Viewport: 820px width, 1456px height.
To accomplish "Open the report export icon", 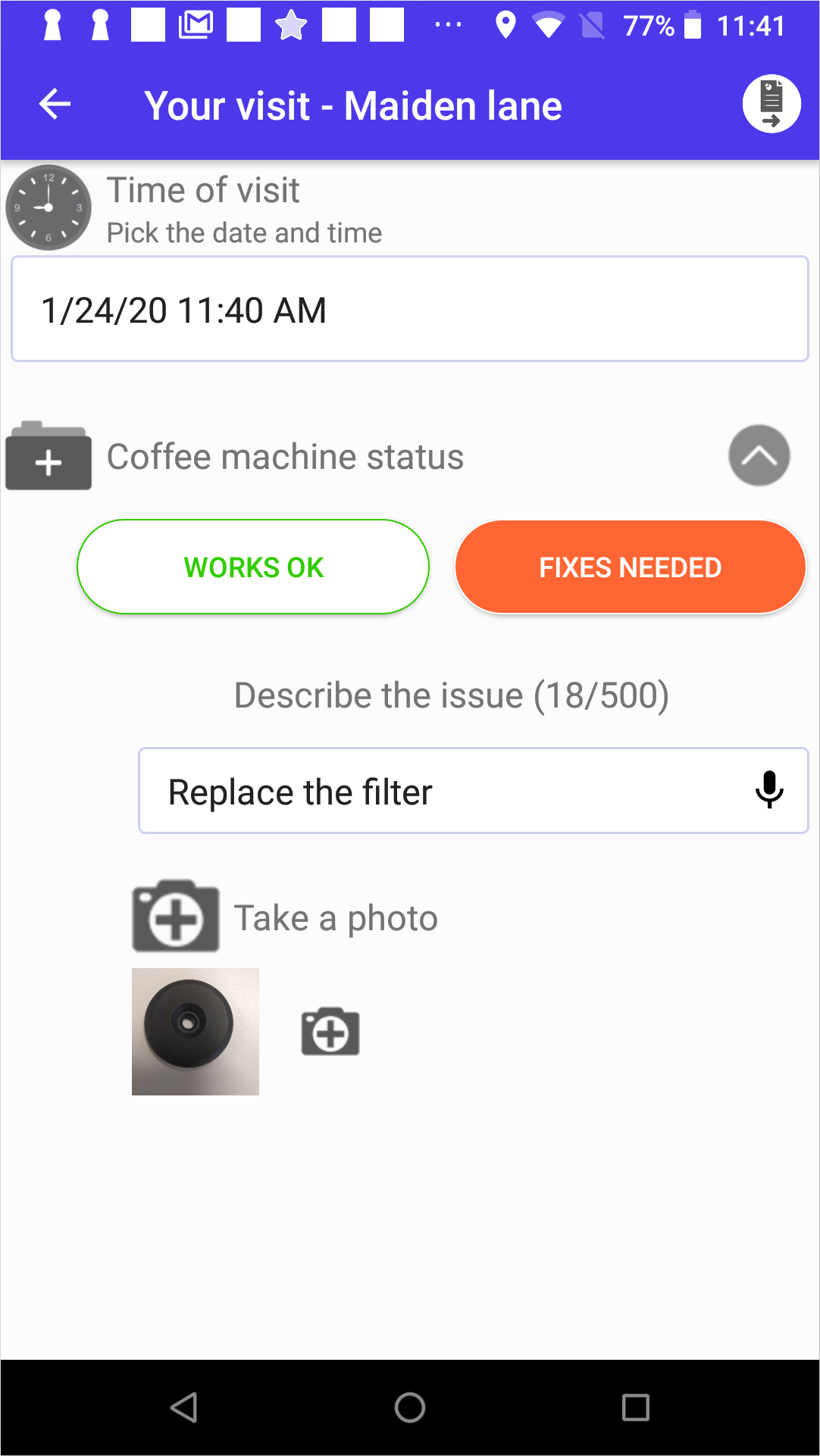I will pyautogui.click(x=771, y=105).
